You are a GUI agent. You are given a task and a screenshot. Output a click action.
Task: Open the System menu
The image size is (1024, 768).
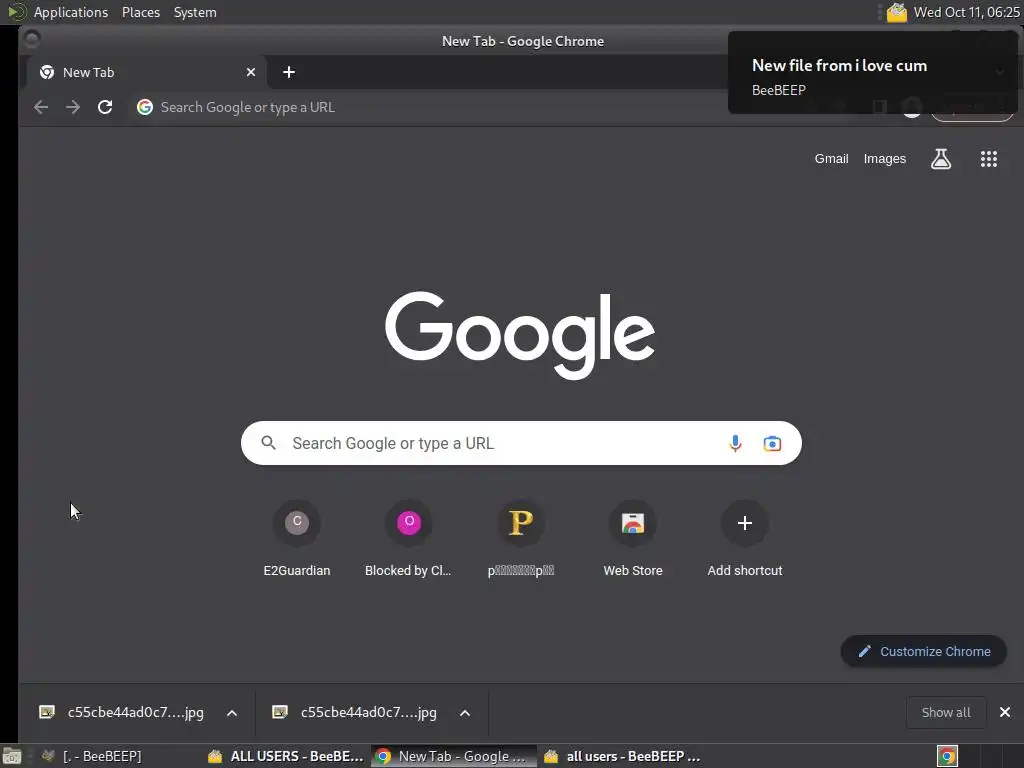coord(195,12)
